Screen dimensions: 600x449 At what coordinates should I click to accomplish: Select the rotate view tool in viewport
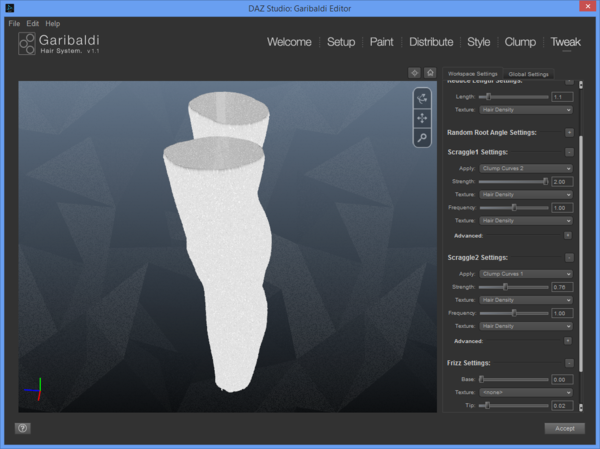(x=422, y=99)
